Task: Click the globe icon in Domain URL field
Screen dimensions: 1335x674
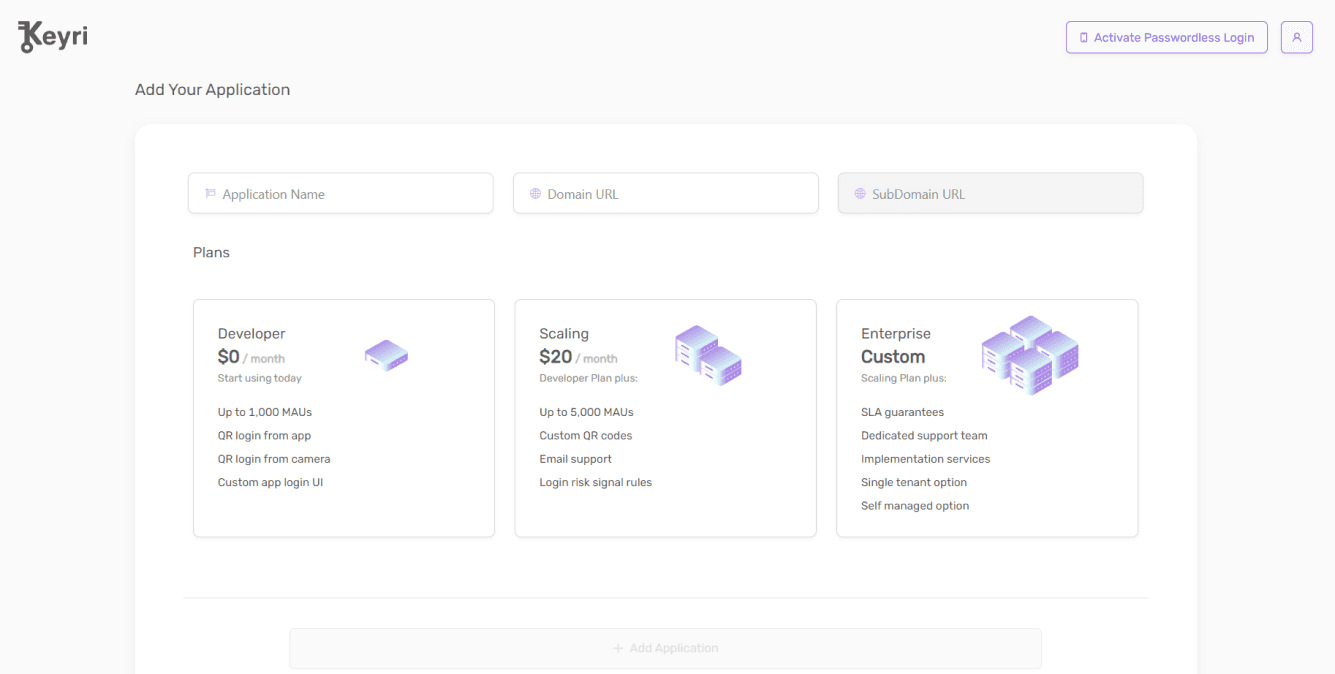Action: pos(535,194)
